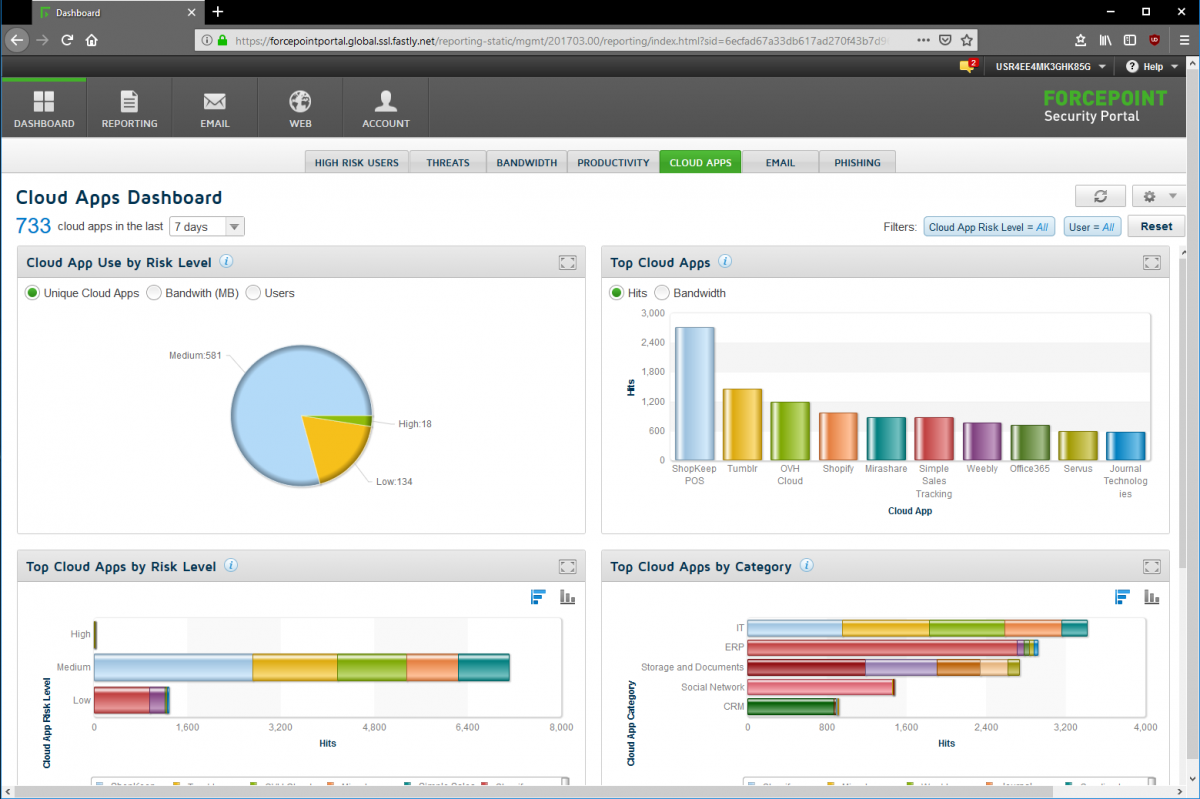Click the dashboard refresh icon button
The image size is (1200, 799).
[x=1100, y=197]
